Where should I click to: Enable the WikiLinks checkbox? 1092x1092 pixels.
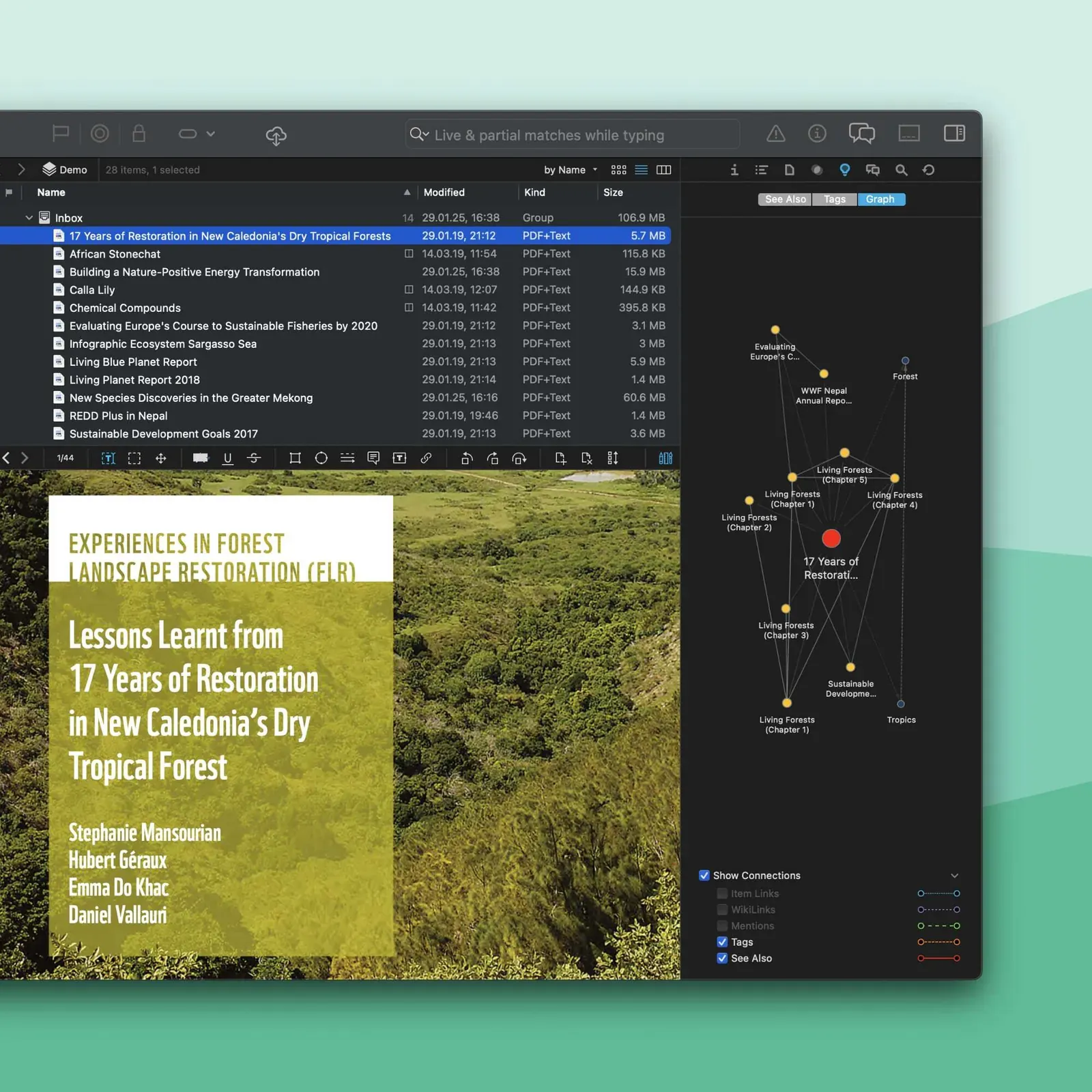tap(722, 910)
